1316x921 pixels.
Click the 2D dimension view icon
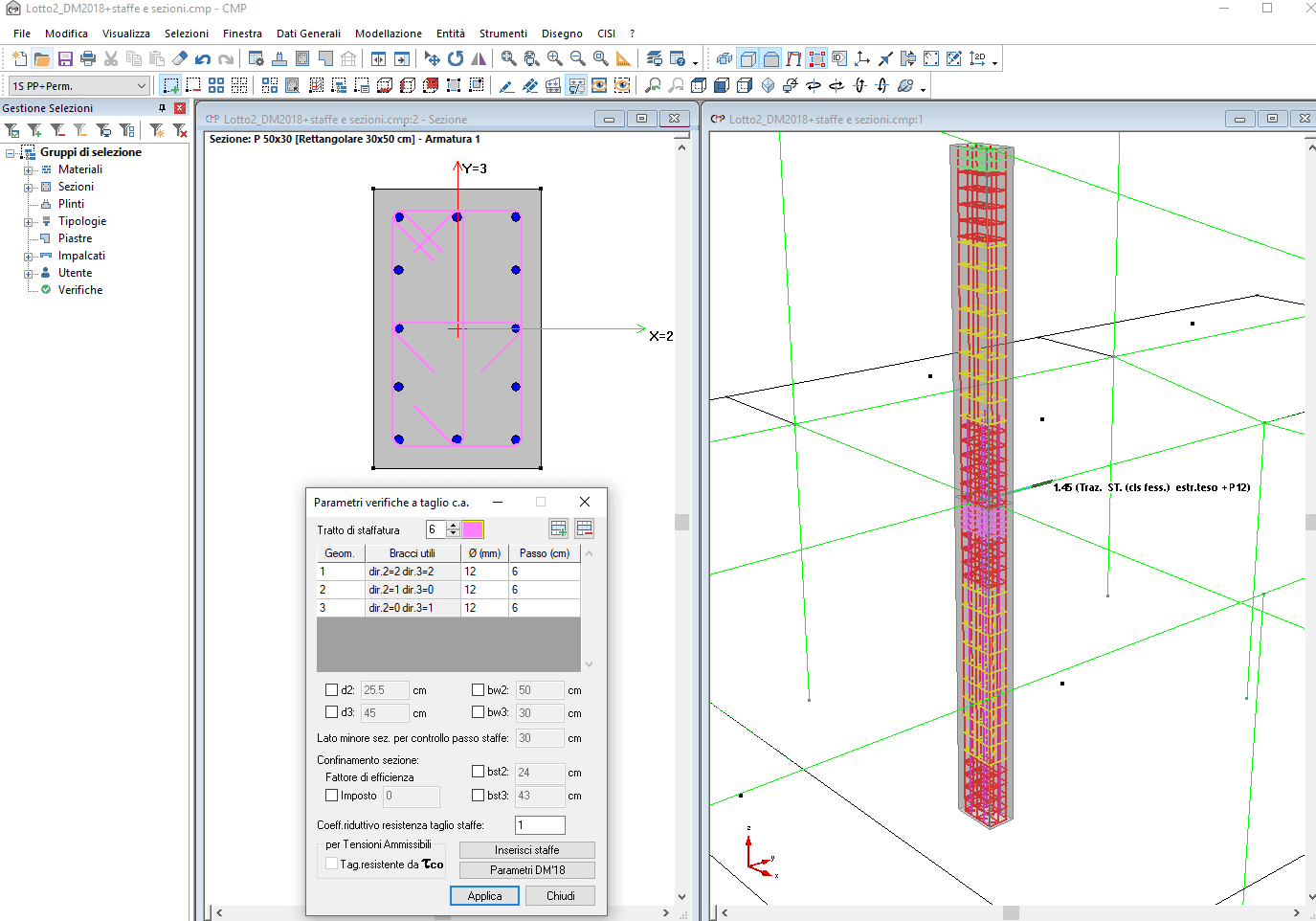tap(977, 59)
